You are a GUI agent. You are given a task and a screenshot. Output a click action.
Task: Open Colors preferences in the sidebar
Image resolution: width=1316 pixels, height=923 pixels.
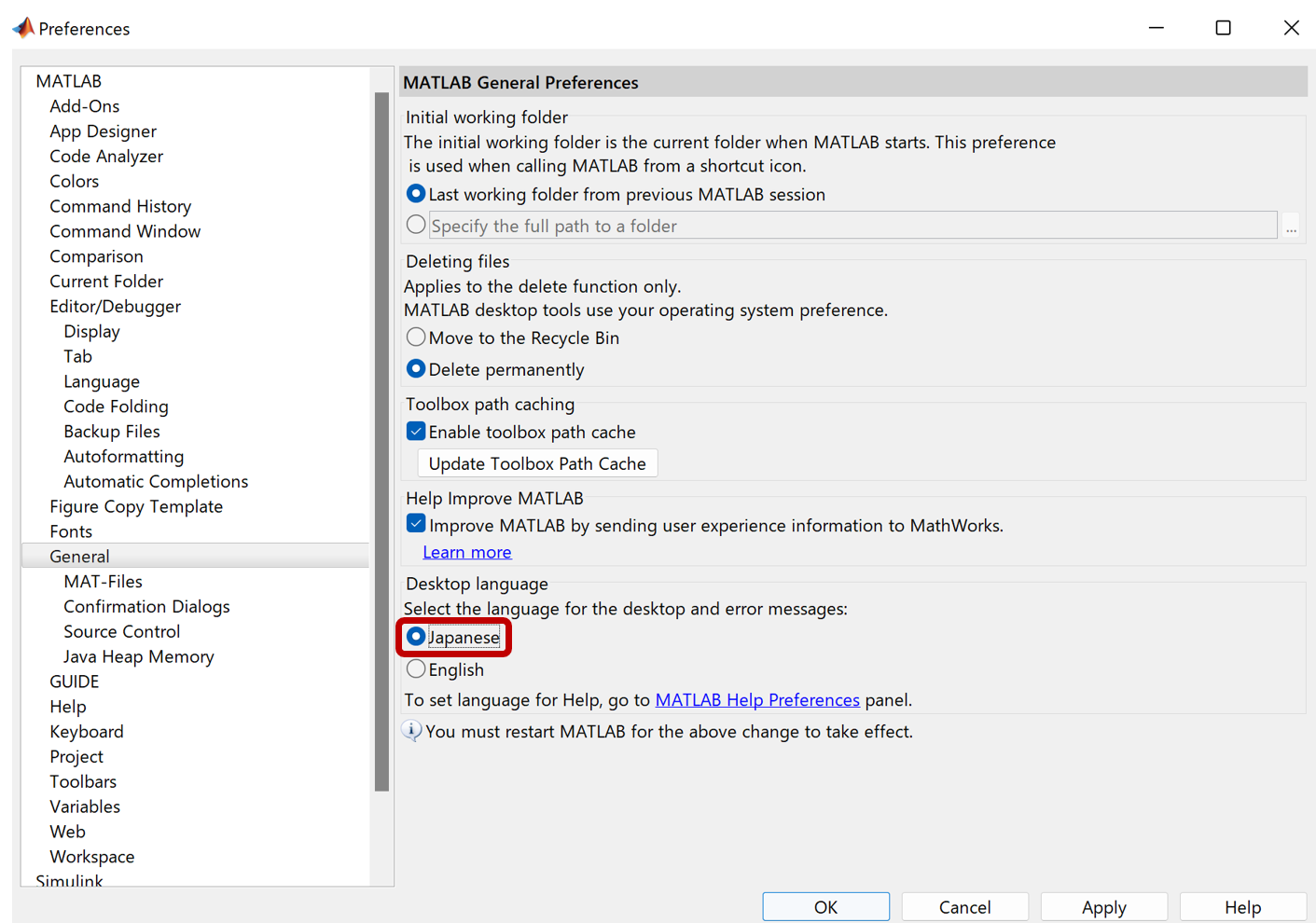click(74, 181)
